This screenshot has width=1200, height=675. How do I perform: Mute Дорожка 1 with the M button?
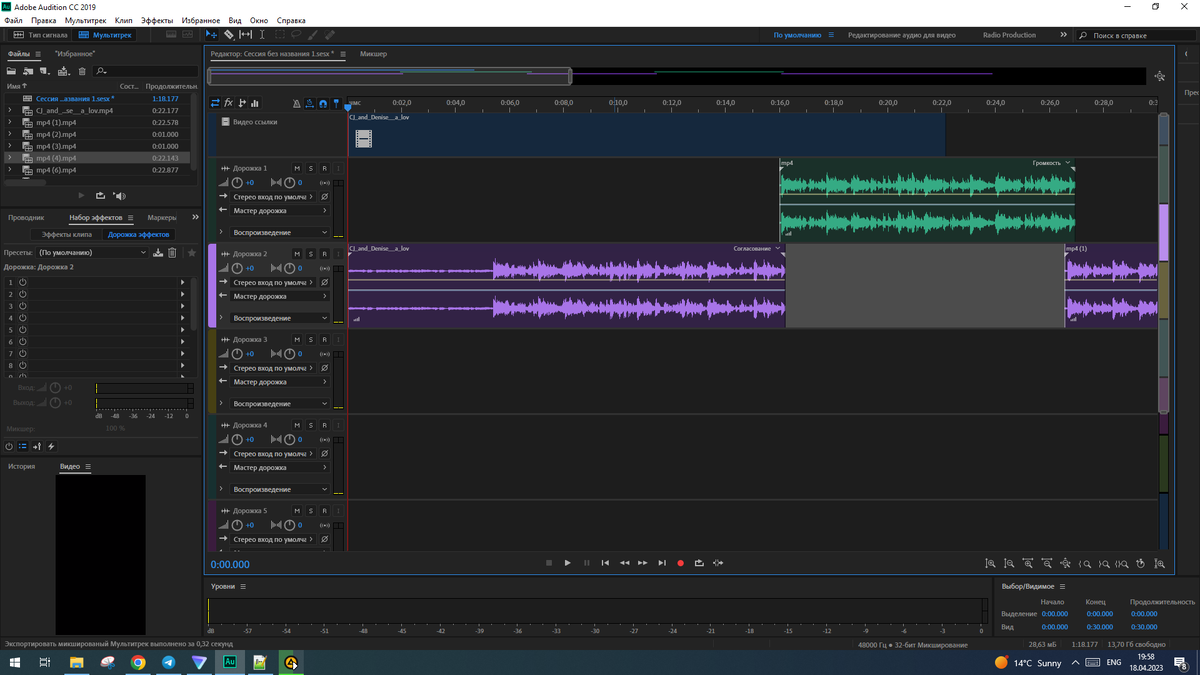(297, 169)
